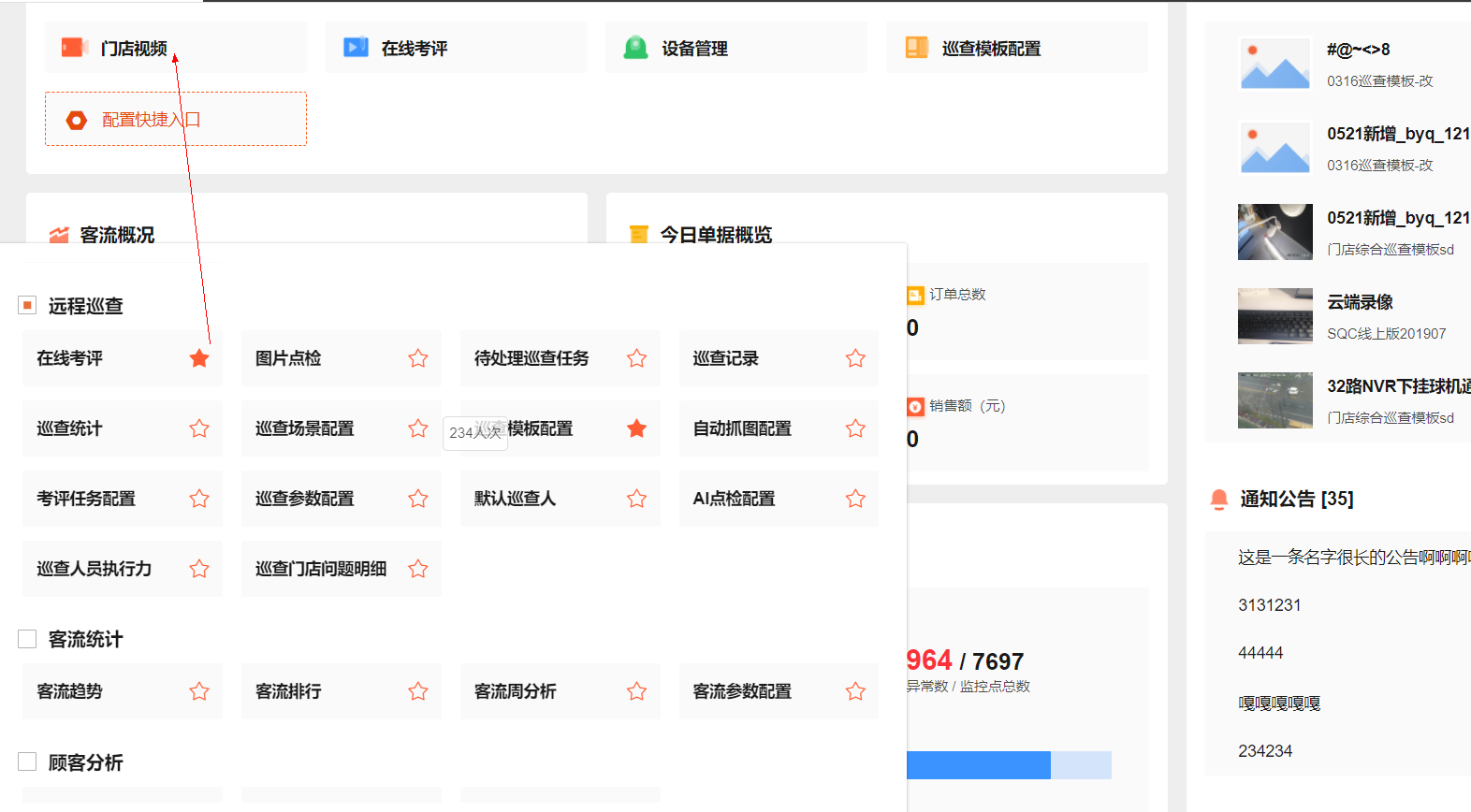Click the 配置快捷入口 button
Screen dimensions: 1471x812
coord(175,119)
